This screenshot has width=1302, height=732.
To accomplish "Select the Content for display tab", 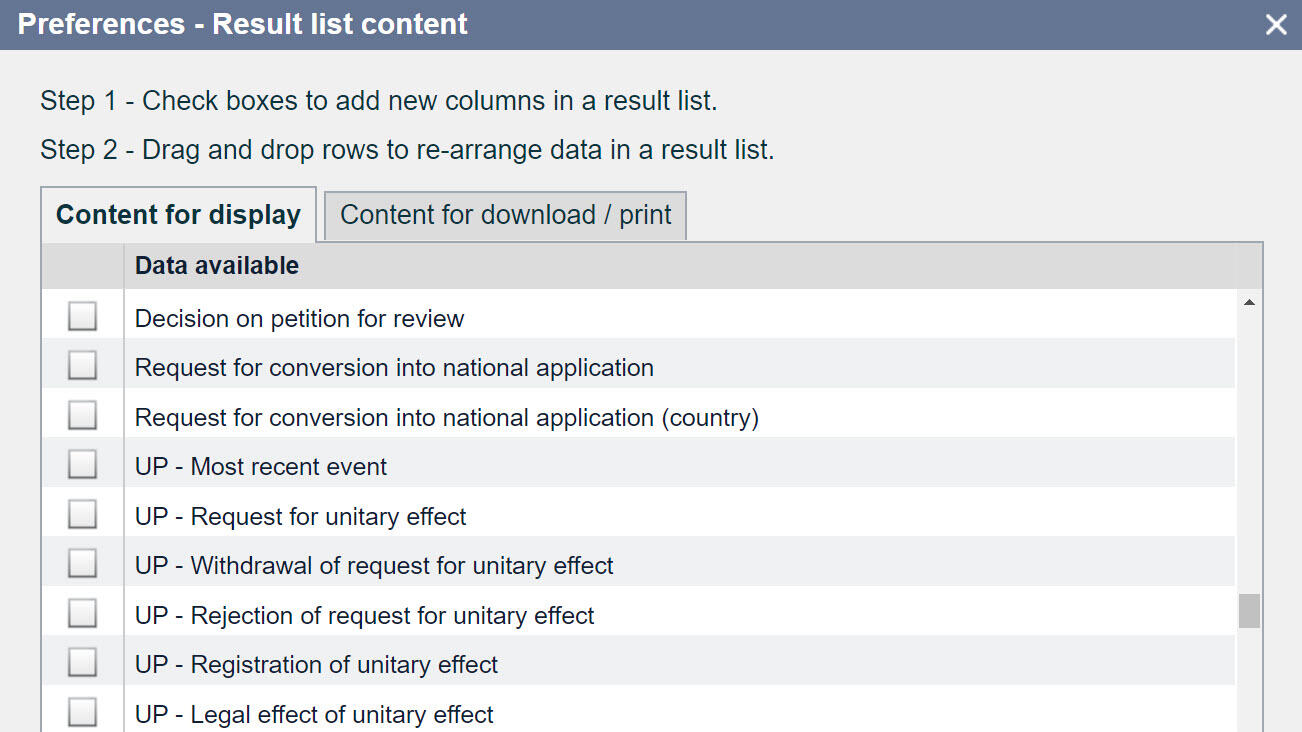I will coord(178,215).
